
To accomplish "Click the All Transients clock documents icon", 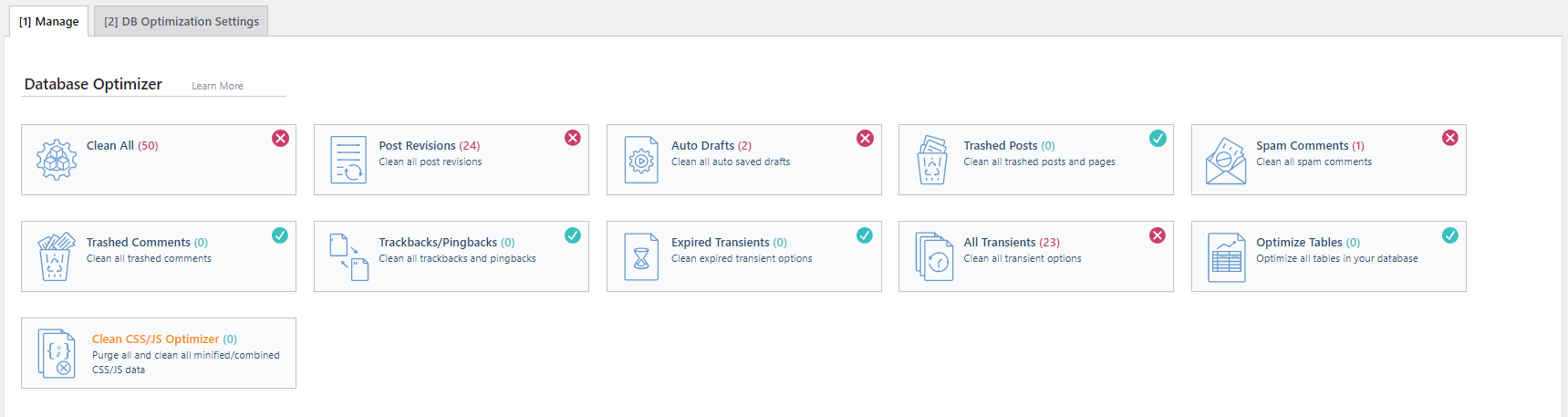I will coord(934,256).
